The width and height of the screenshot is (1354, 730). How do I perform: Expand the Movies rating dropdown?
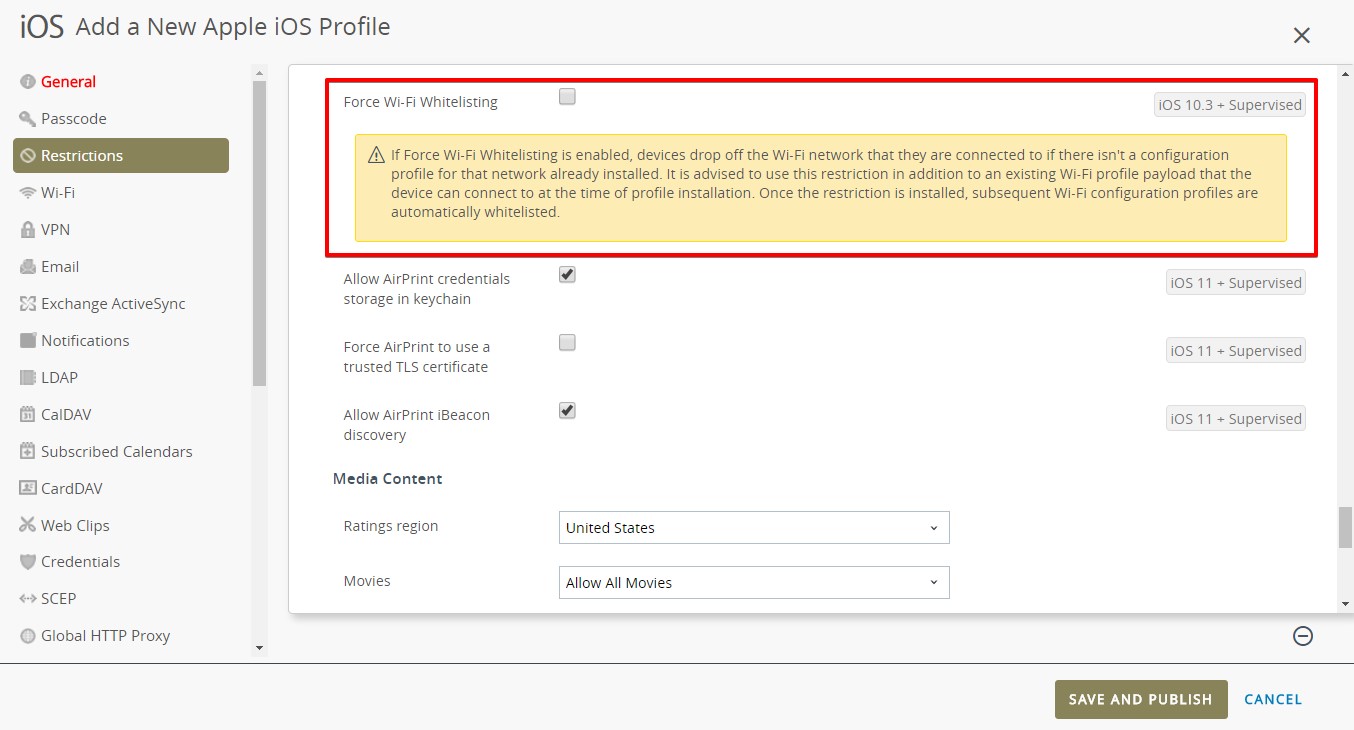tap(753, 583)
